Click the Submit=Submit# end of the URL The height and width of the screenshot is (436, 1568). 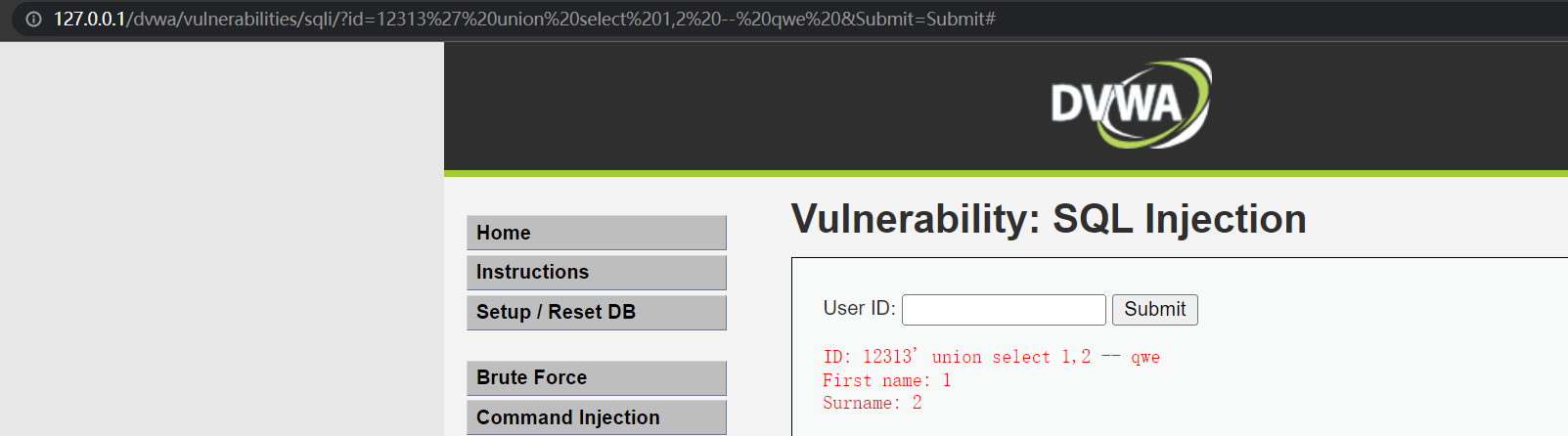point(925,19)
